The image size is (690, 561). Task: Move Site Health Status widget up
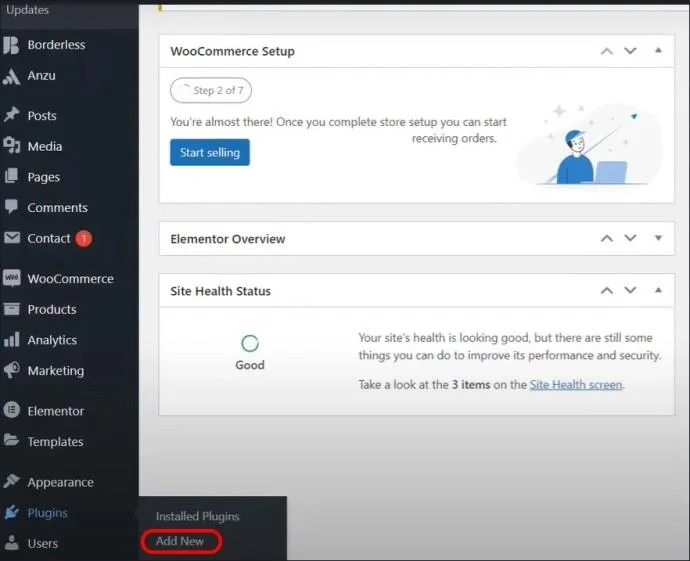(606, 291)
